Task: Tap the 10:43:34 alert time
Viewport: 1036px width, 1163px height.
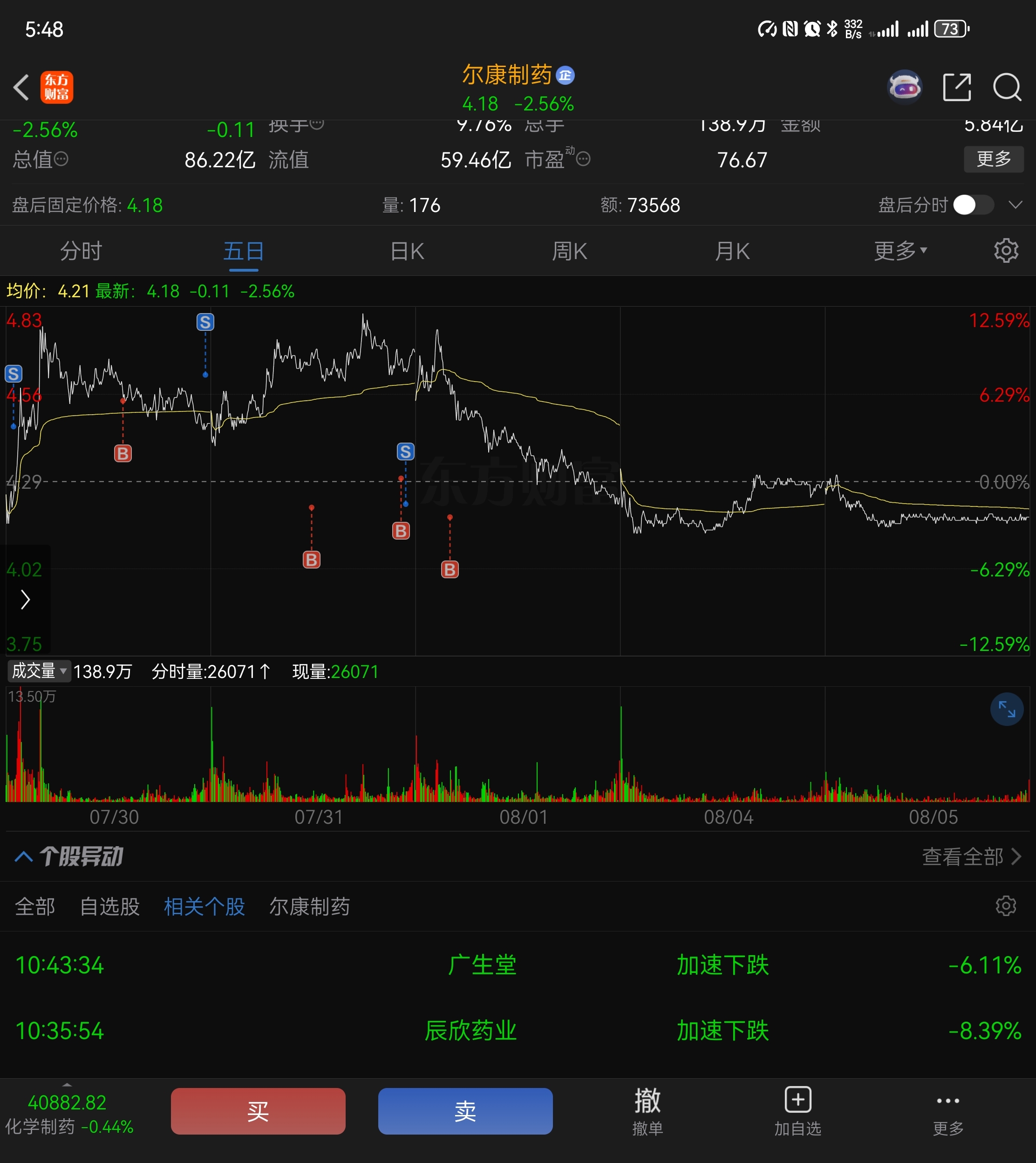Action: click(x=60, y=965)
